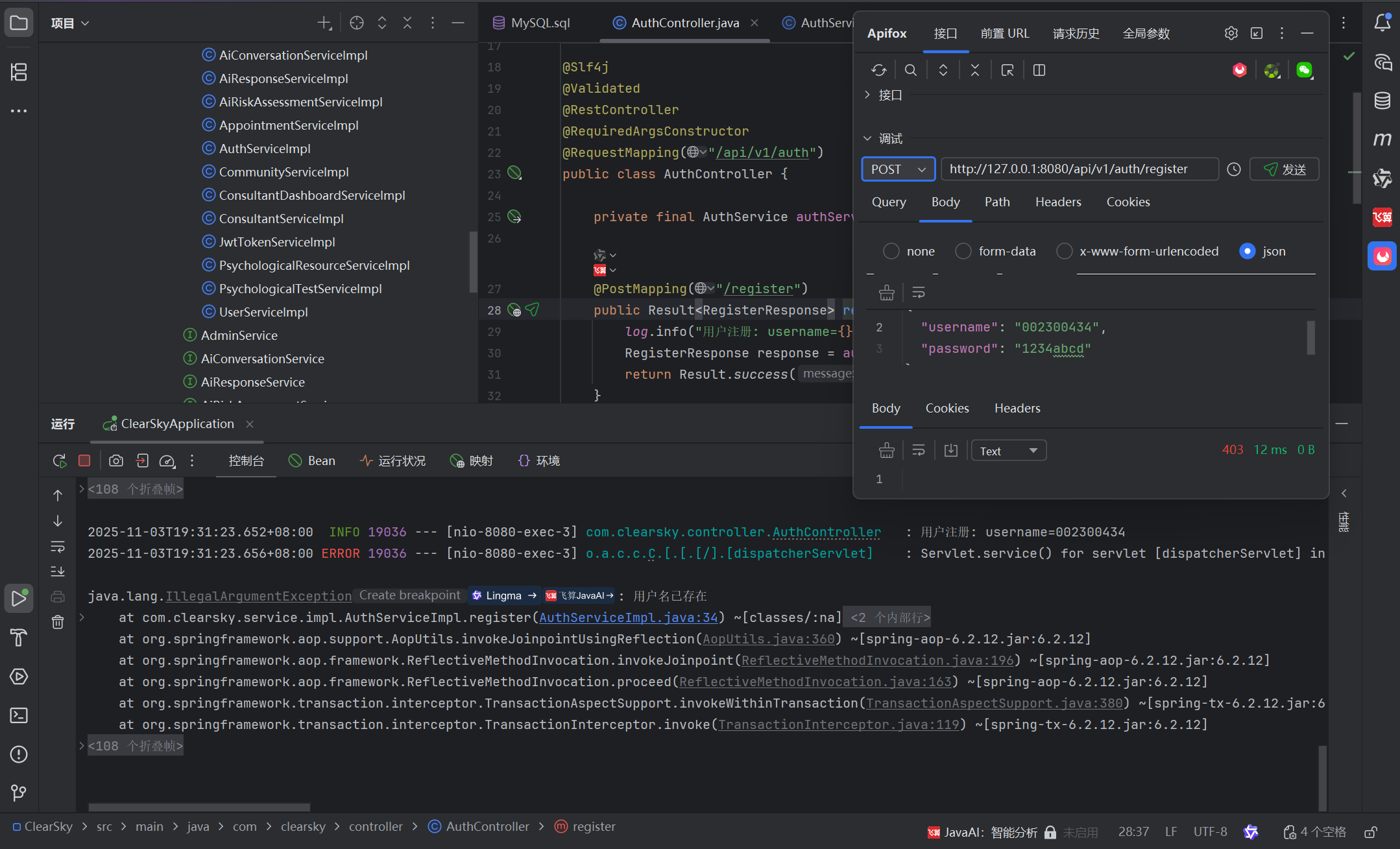The image size is (1400, 849).
Task: Click the request URL input field
Action: coord(1080,169)
